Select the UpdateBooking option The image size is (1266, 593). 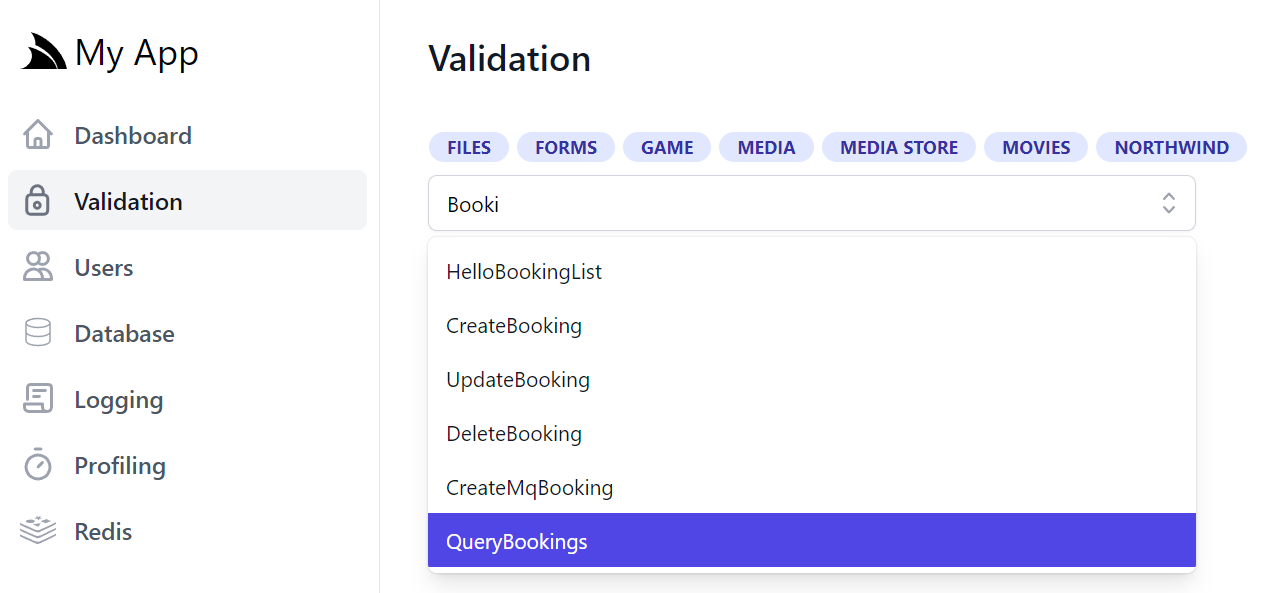tap(812, 379)
